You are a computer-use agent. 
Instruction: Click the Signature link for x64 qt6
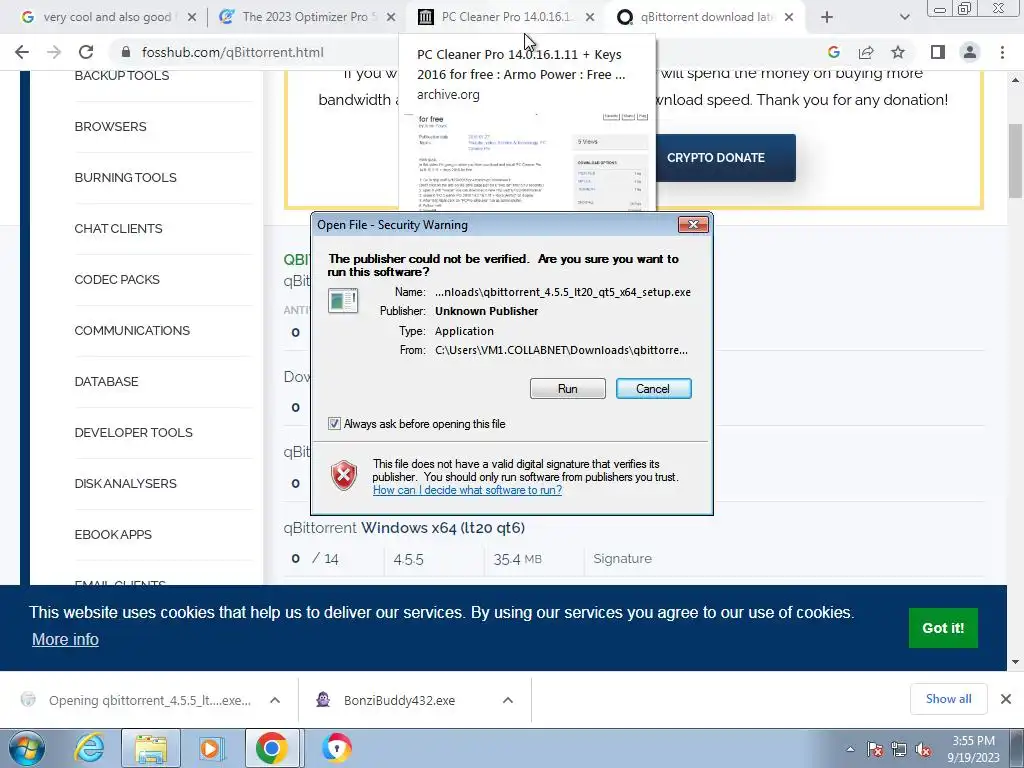[622, 558]
